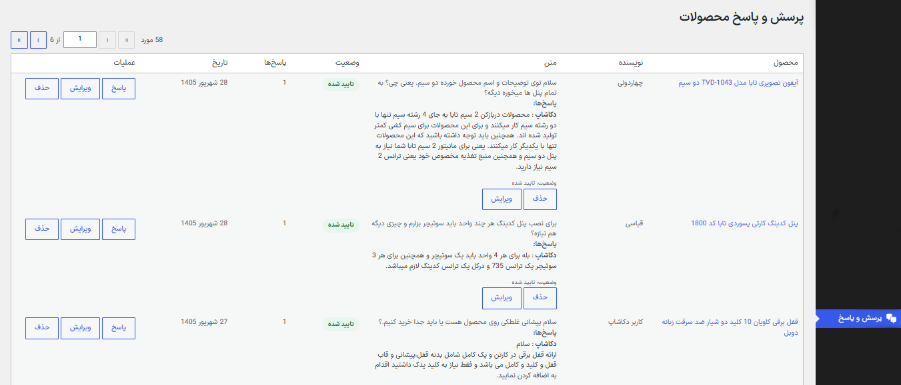Click the تایید شده badge in چهاردولی row
This screenshot has width=901, height=385.
coord(341,84)
